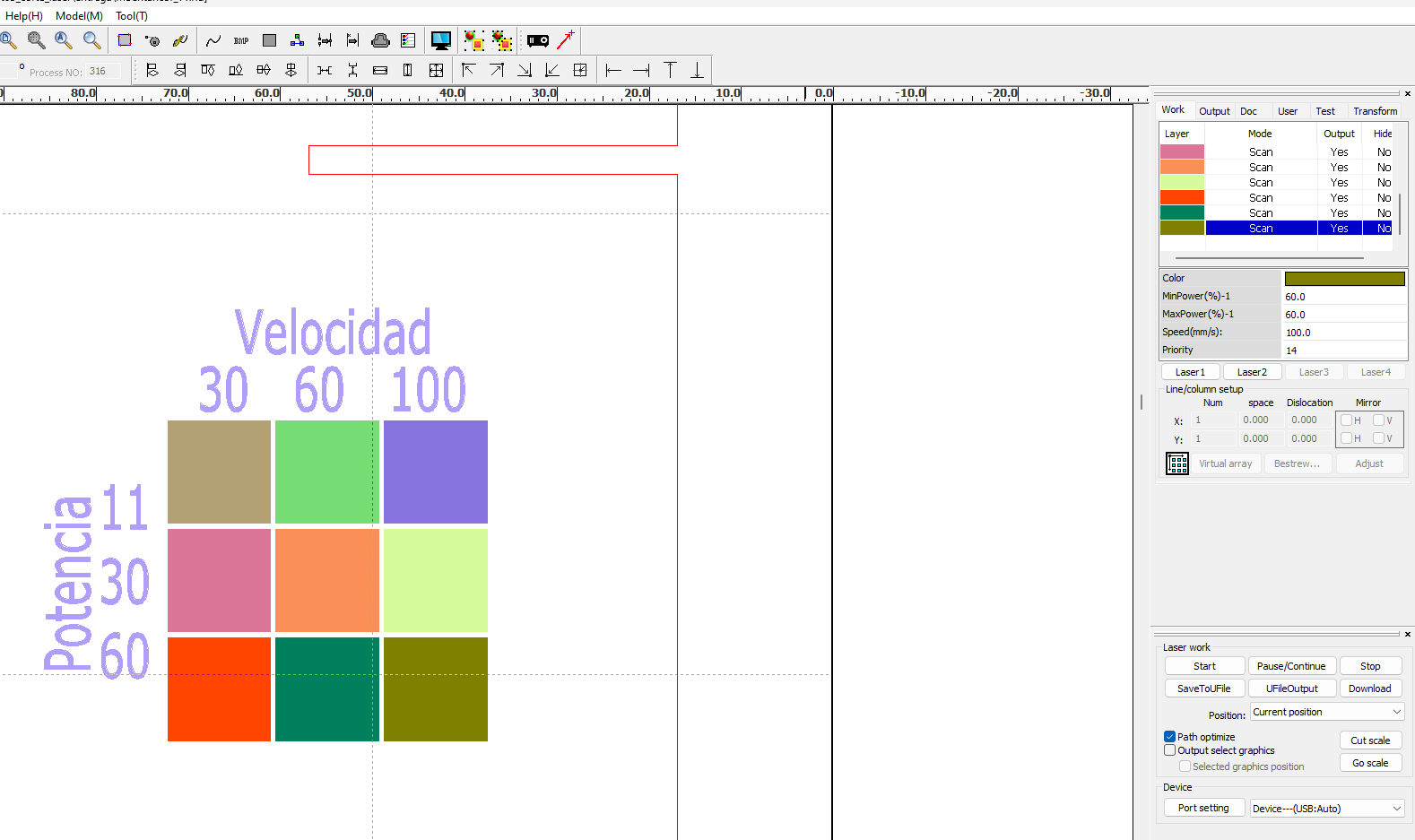Click the curve smoothing tool icon
The image size is (1415, 840).
[x=213, y=40]
